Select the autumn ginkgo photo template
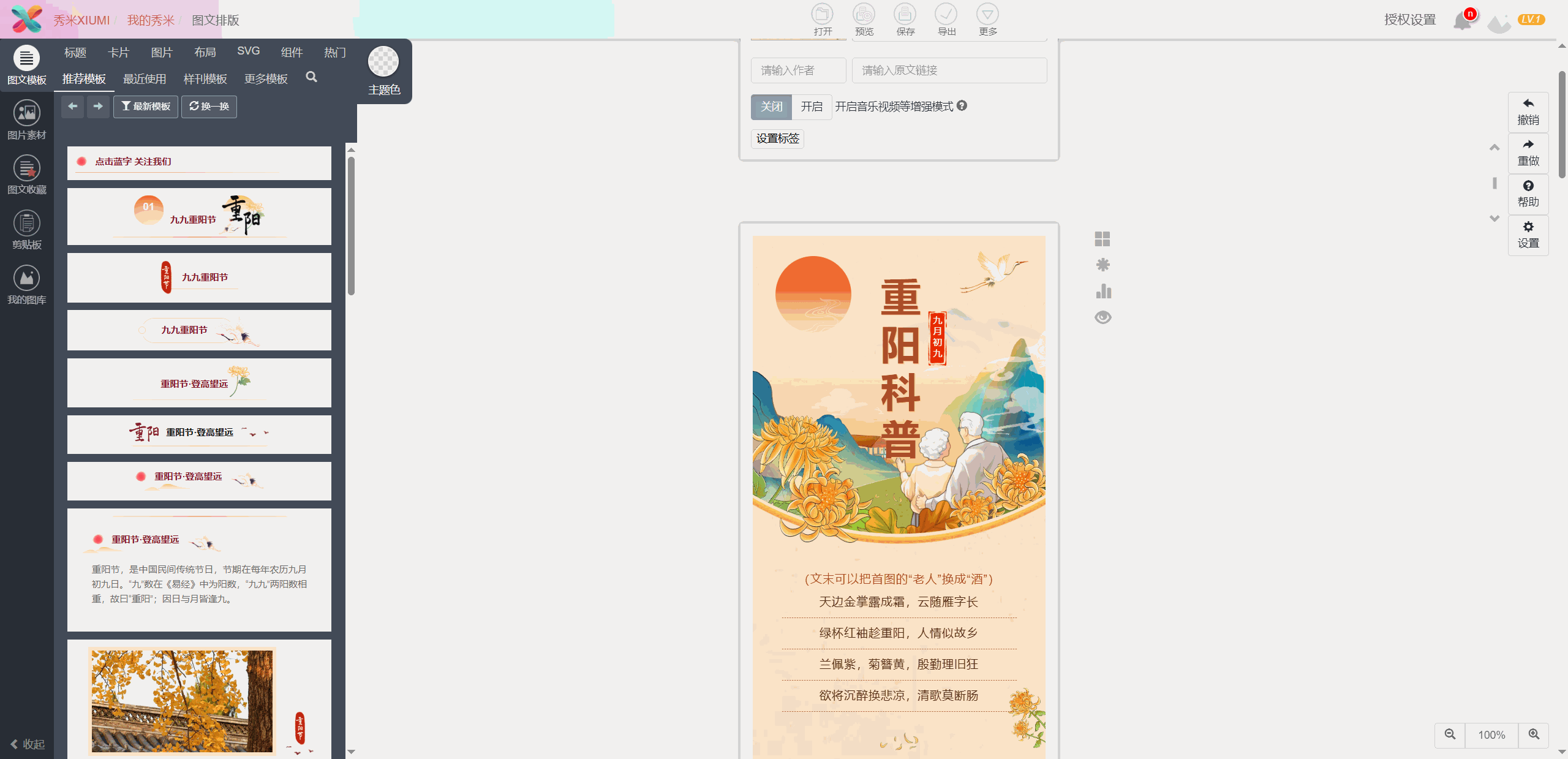Viewport: 1568px width, 759px height. 199,699
